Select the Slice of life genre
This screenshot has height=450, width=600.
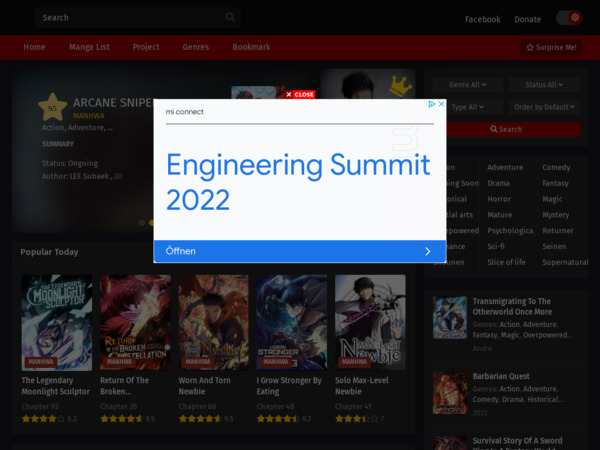coord(506,262)
